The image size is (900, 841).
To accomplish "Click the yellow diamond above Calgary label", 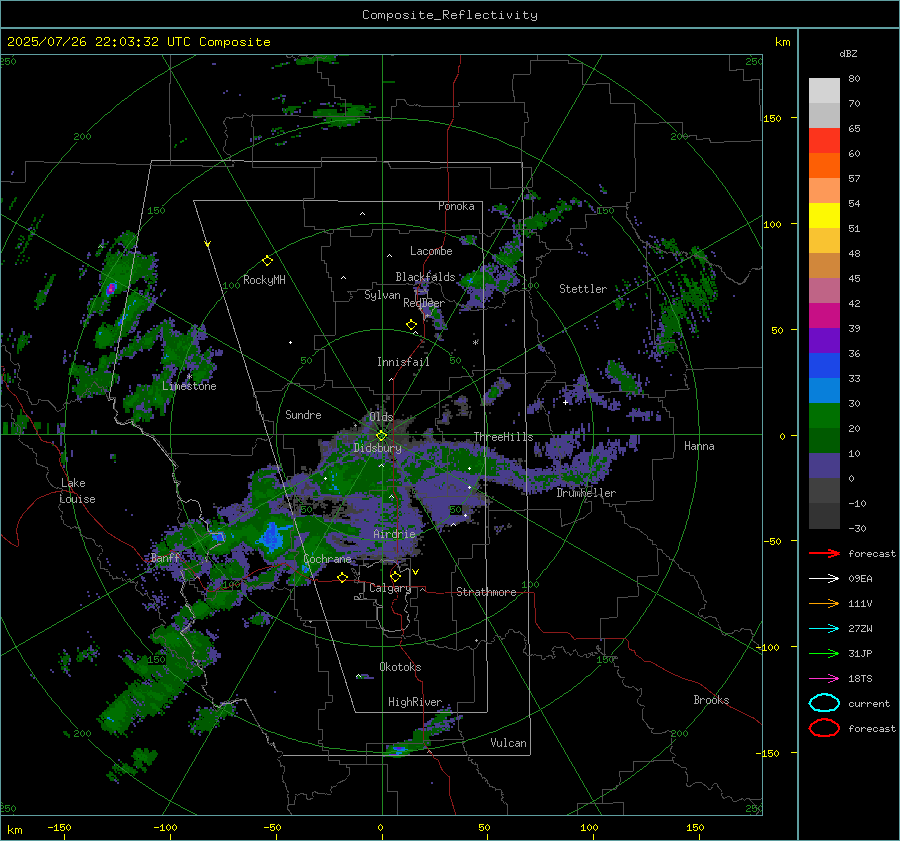I will (x=395, y=576).
